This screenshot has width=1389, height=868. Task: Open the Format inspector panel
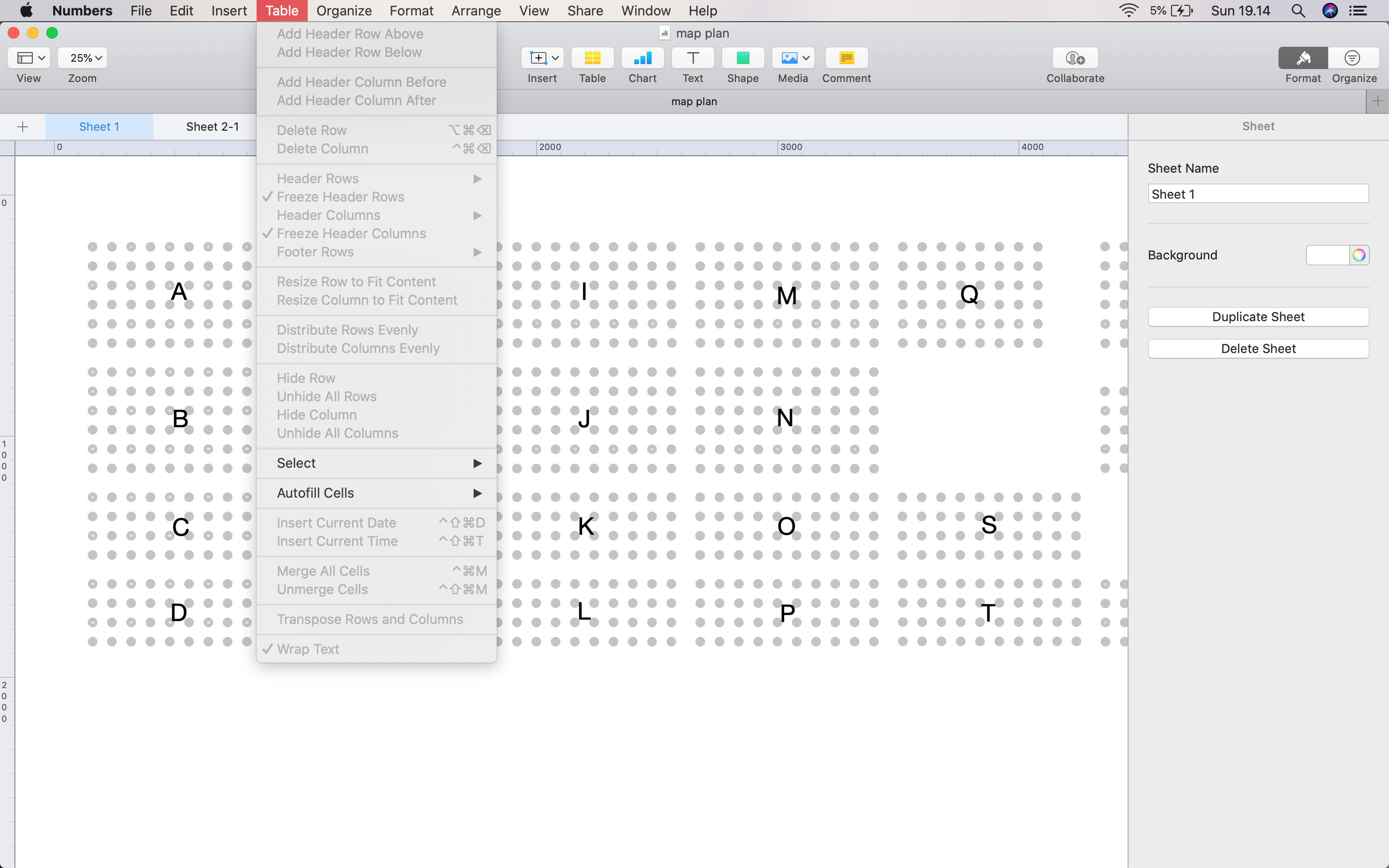pos(1302,58)
